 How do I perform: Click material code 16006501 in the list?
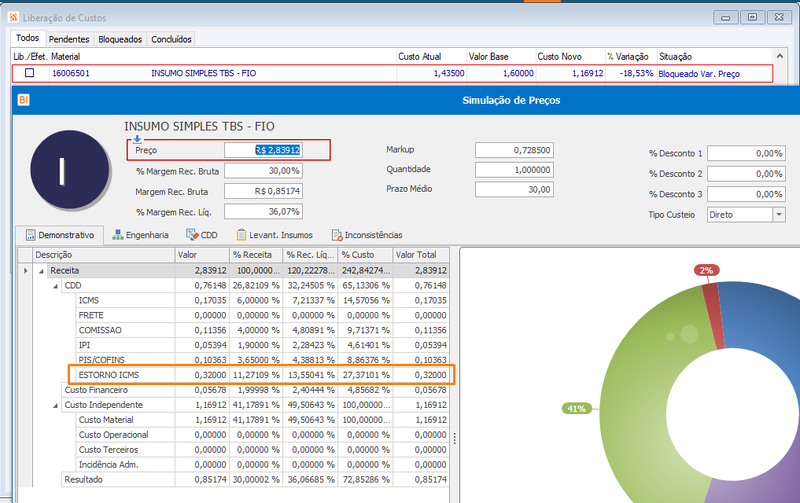tap(71, 73)
